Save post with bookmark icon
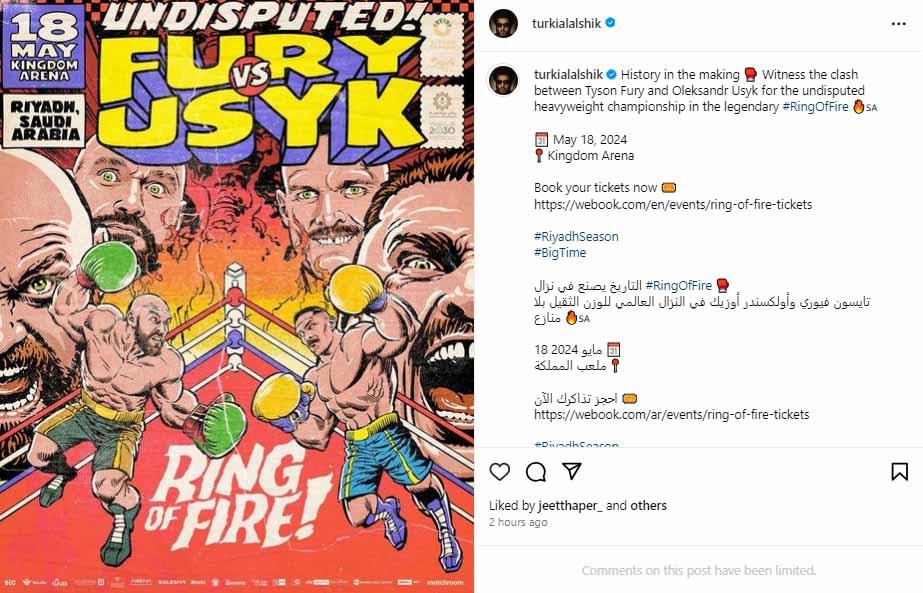This screenshot has width=923, height=593. point(899,472)
